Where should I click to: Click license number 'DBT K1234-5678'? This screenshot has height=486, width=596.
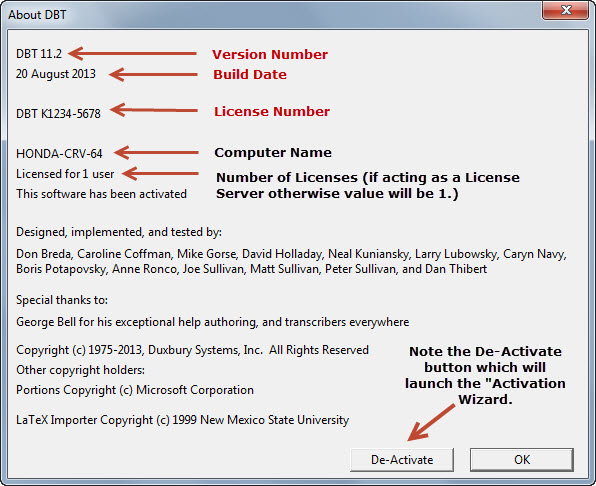coord(58,114)
